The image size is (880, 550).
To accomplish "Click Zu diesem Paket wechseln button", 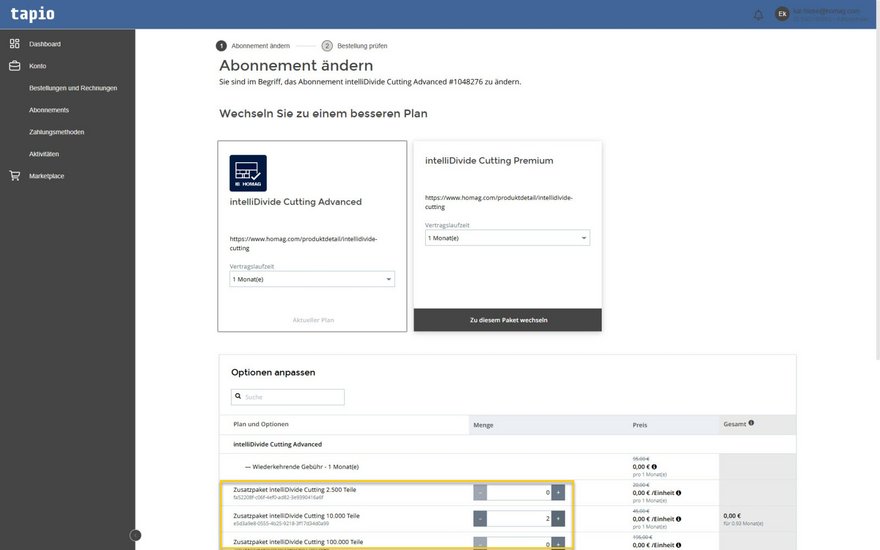I will [508, 320].
